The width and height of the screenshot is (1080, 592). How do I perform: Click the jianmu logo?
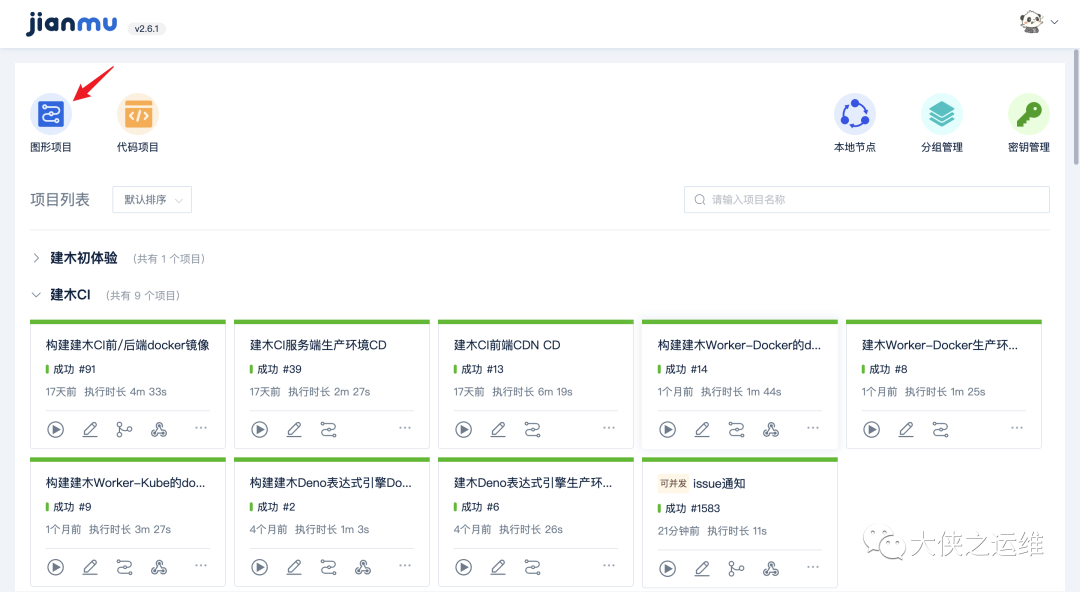coord(72,24)
